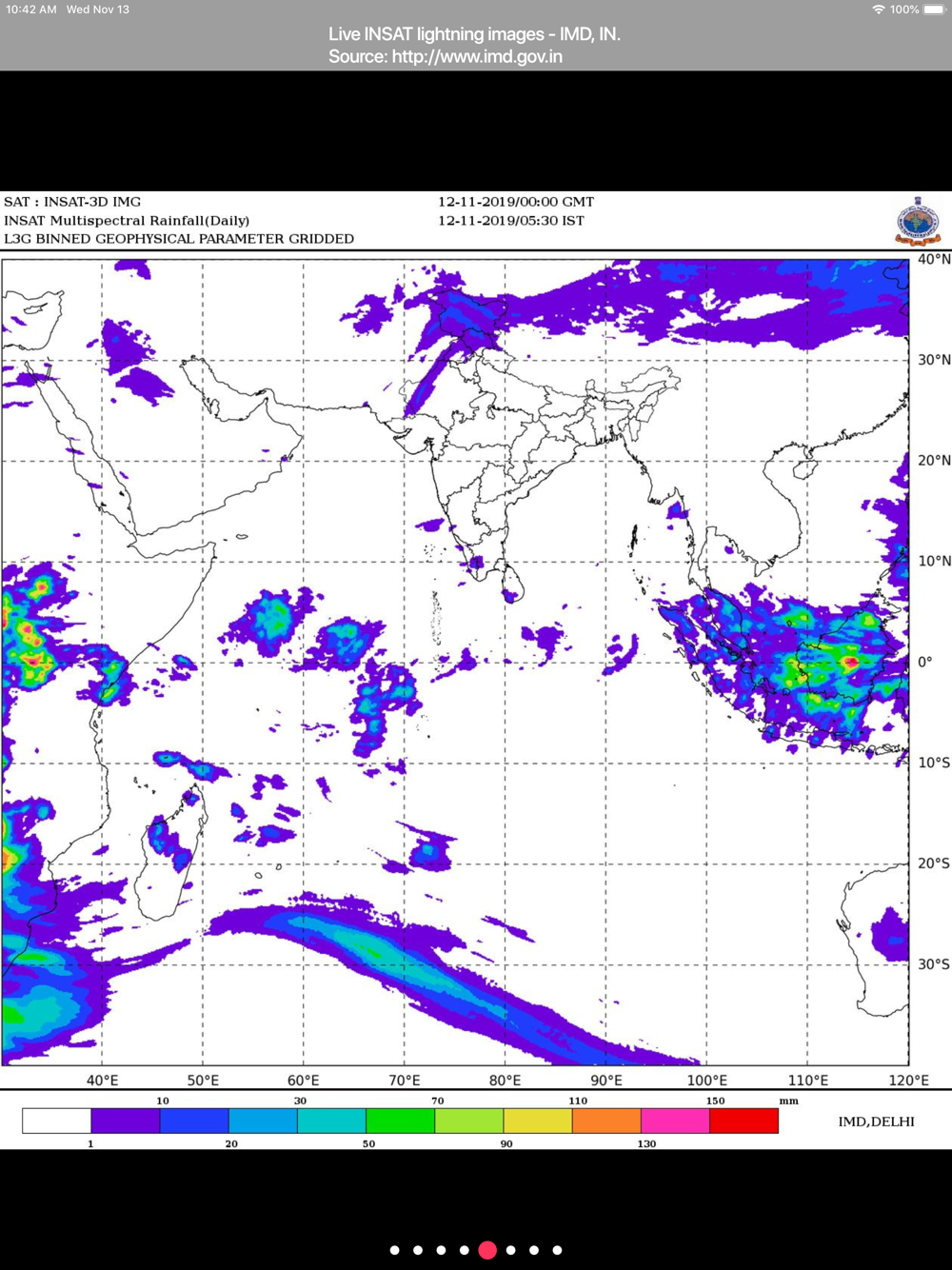952x1270 pixels.
Task: Click 'L3G BINNED GEOPHYSICAL PARAMETER GRIDDED' text
Action: [179, 239]
